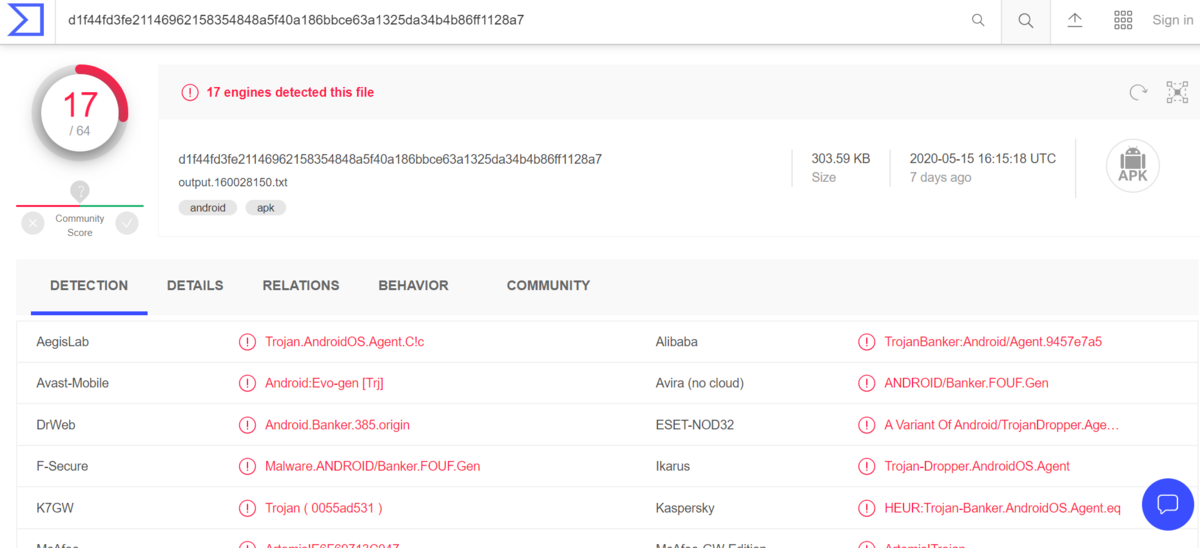The width and height of the screenshot is (1200, 548).
Task: Click Trojan-Dropper.AndroidOS.Agent result
Action: [x=977, y=466]
